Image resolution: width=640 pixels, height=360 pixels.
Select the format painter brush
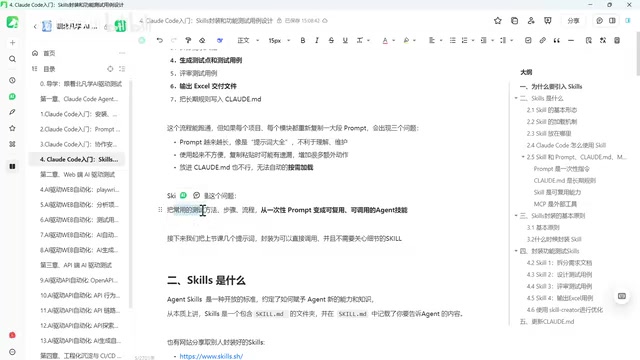188,40
